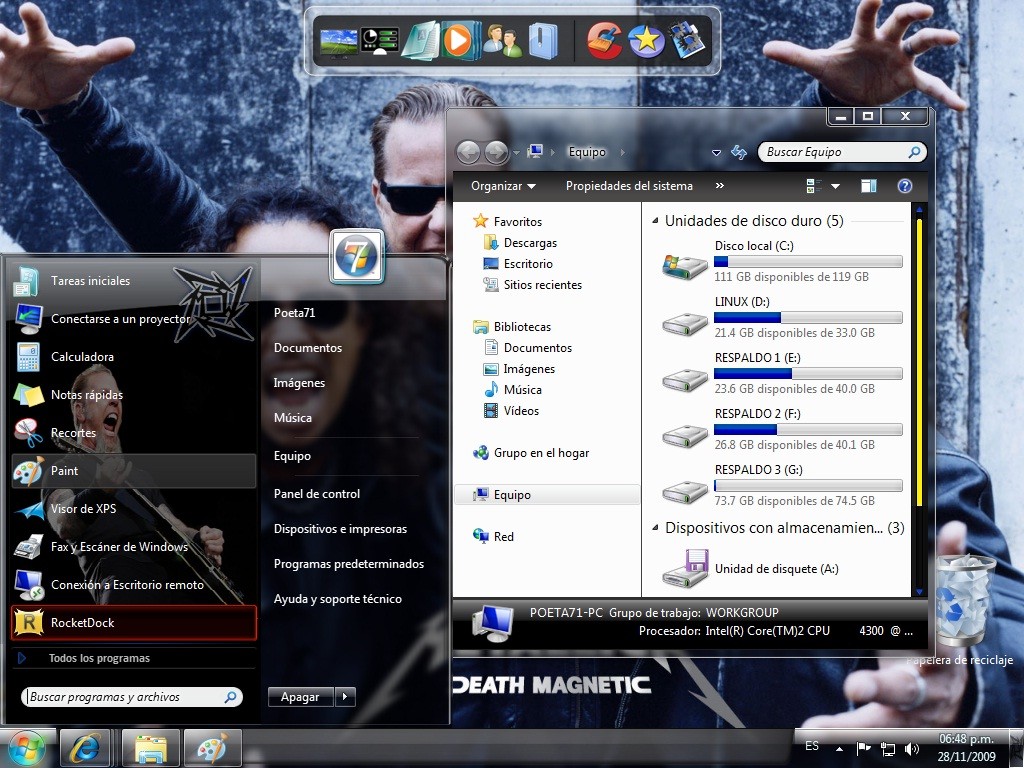The width and height of the screenshot is (1024, 768).
Task: Click the blue cabinet dock icon
Action: 542,41
